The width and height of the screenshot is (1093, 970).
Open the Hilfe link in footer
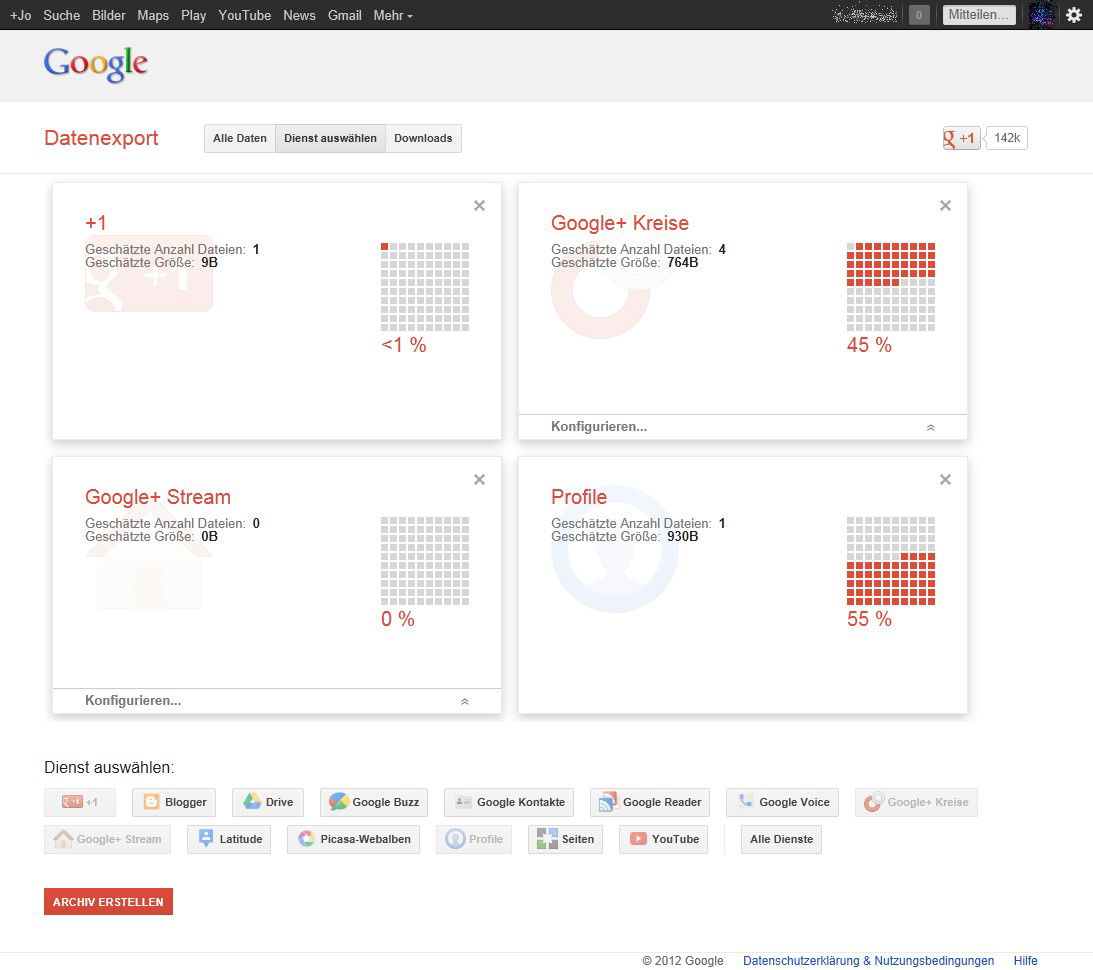click(1025, 960)
